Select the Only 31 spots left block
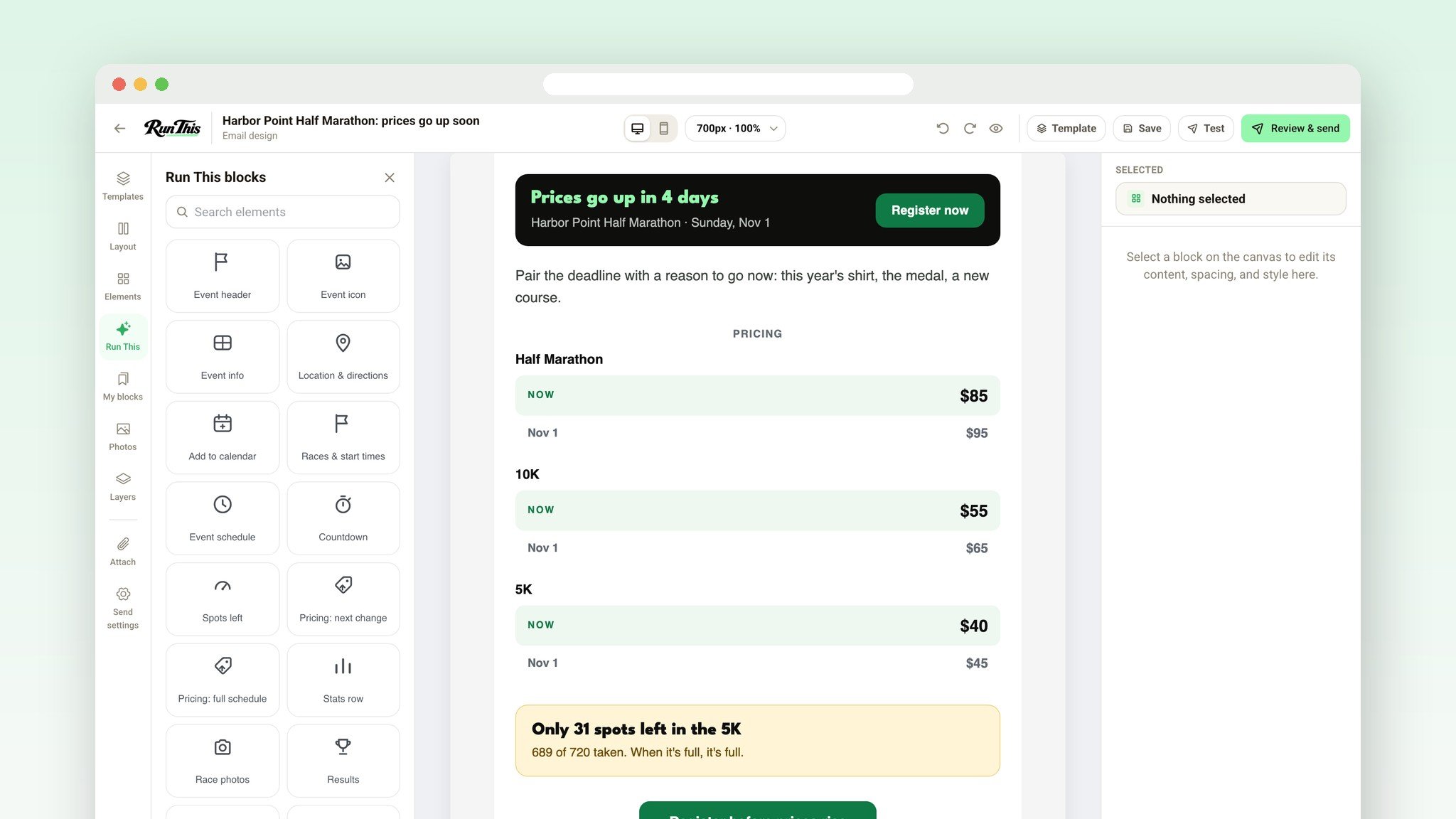The image size is (1456, 819). [x=758, y=741]
